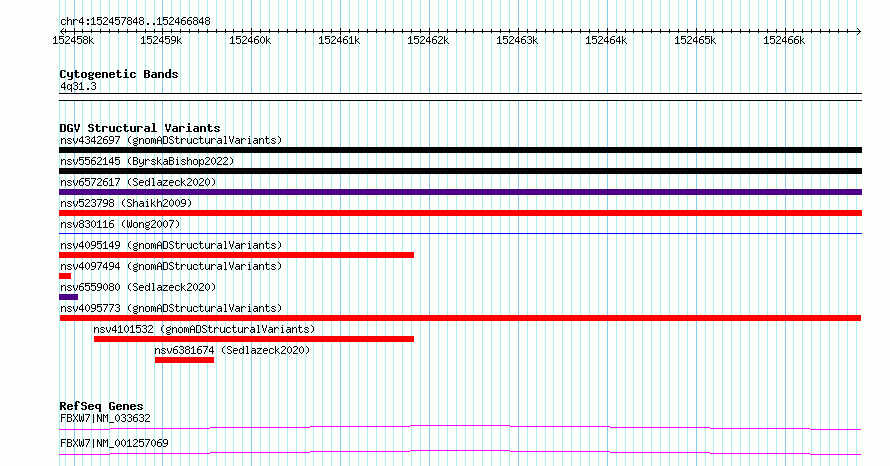Click the 4q31.3 band label
890x466 pixels.
[x=78, y=86]
